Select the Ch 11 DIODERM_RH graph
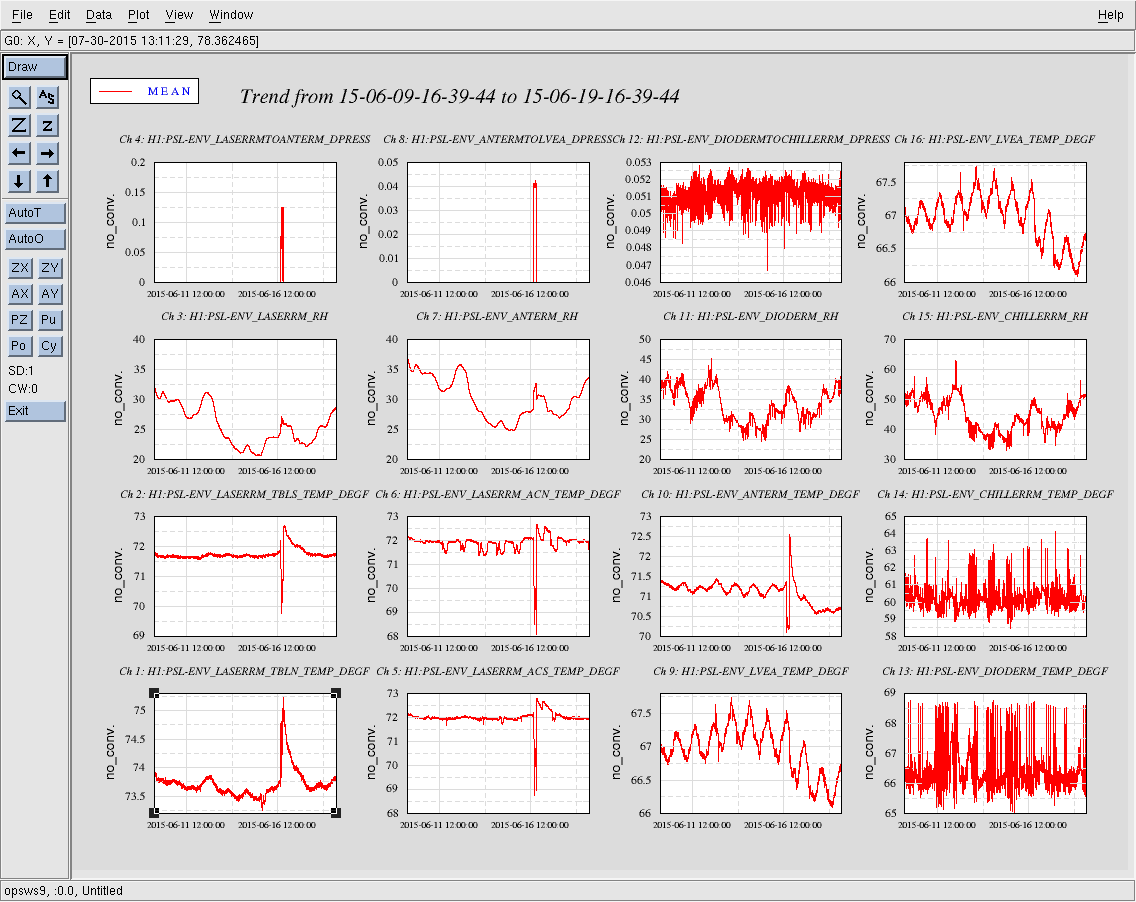Screen dimensions: 1136x902 tap(751, 399)
